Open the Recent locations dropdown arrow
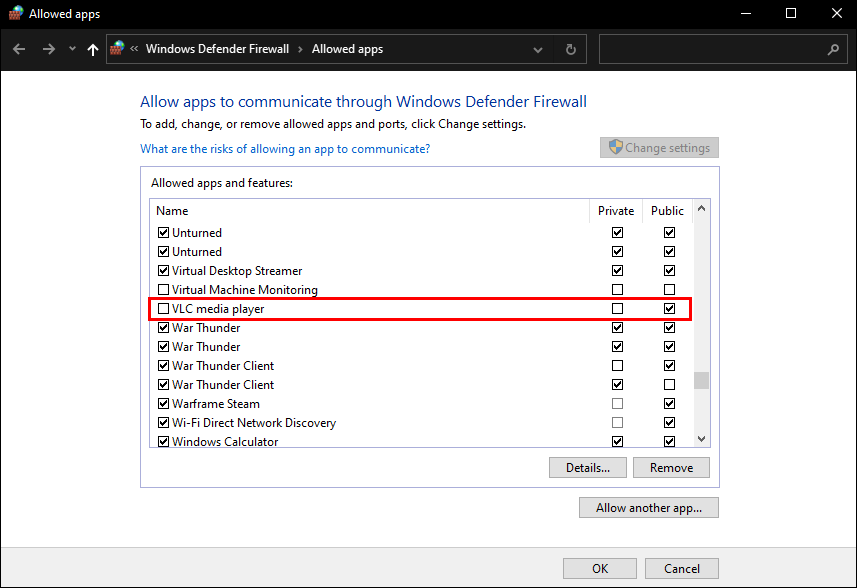This screenshot has width=857, height=588. pos(72,49)
